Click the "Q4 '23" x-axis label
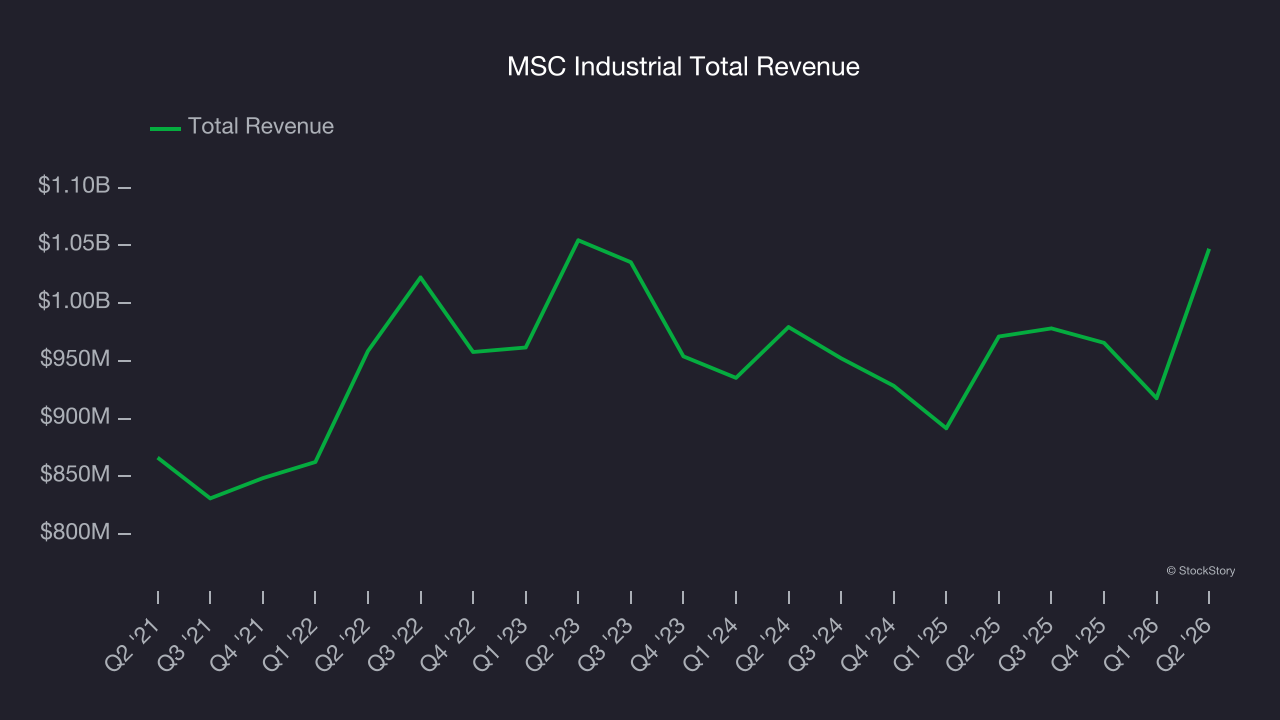1280x720 pixels. pyautogui.click(x=658, y=643)
